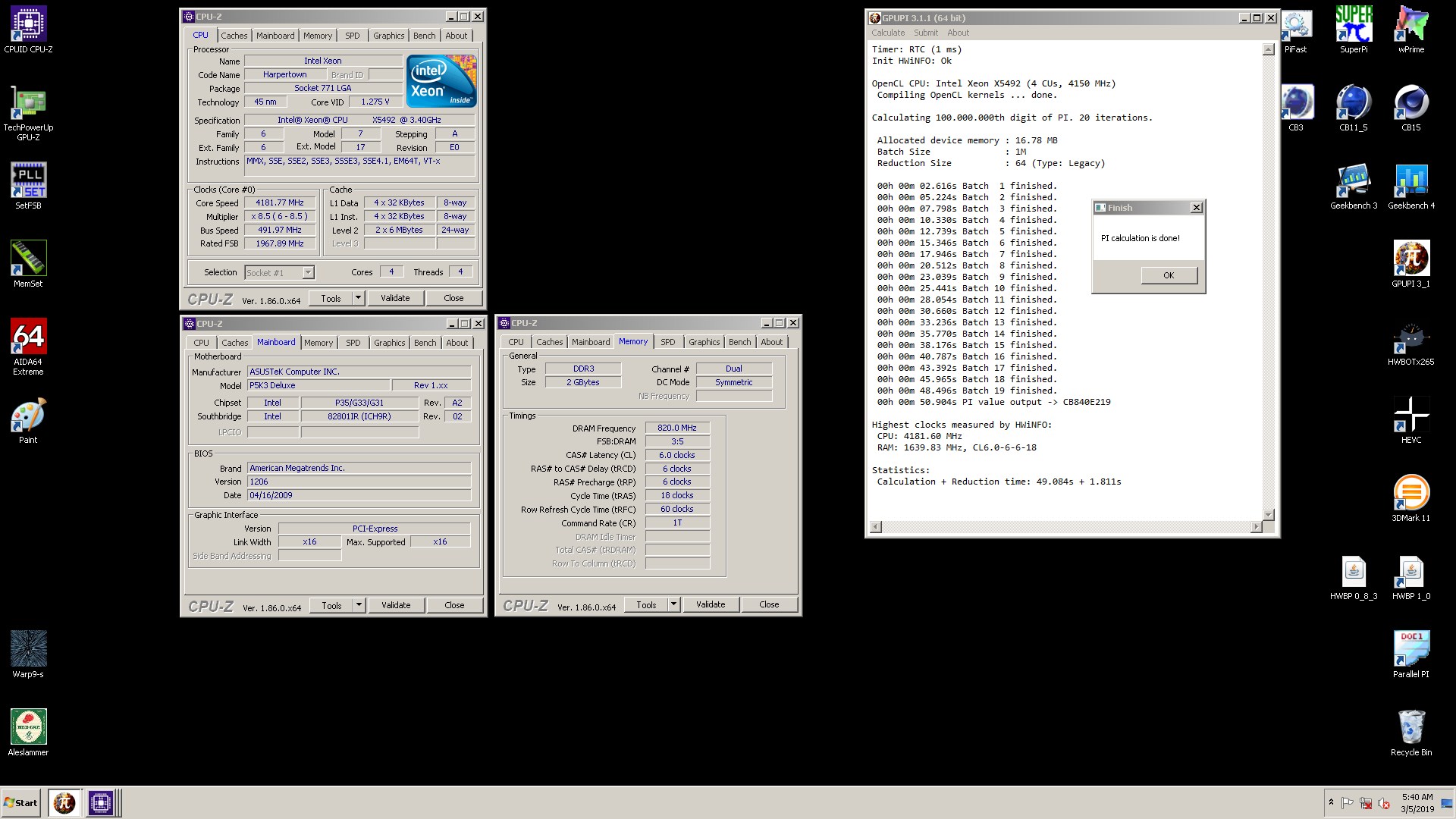
Task: Open the Aleslammer desktop icon
Action: click(28, 733)
